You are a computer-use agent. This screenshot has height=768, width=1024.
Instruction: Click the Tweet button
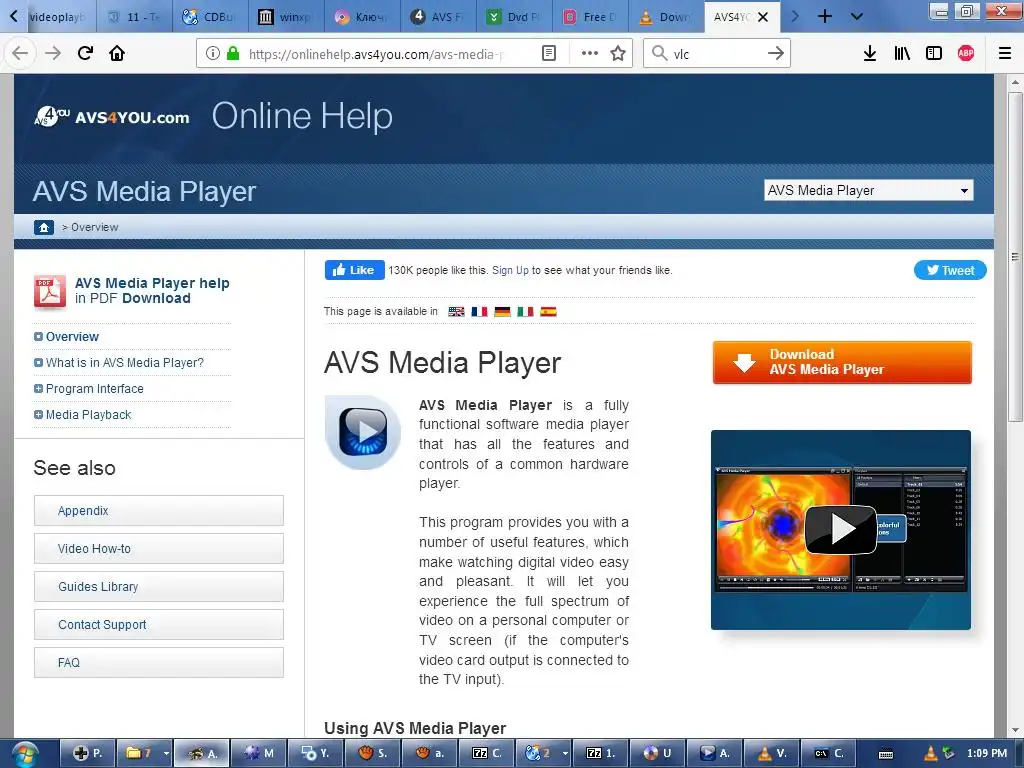coord(950,270)
